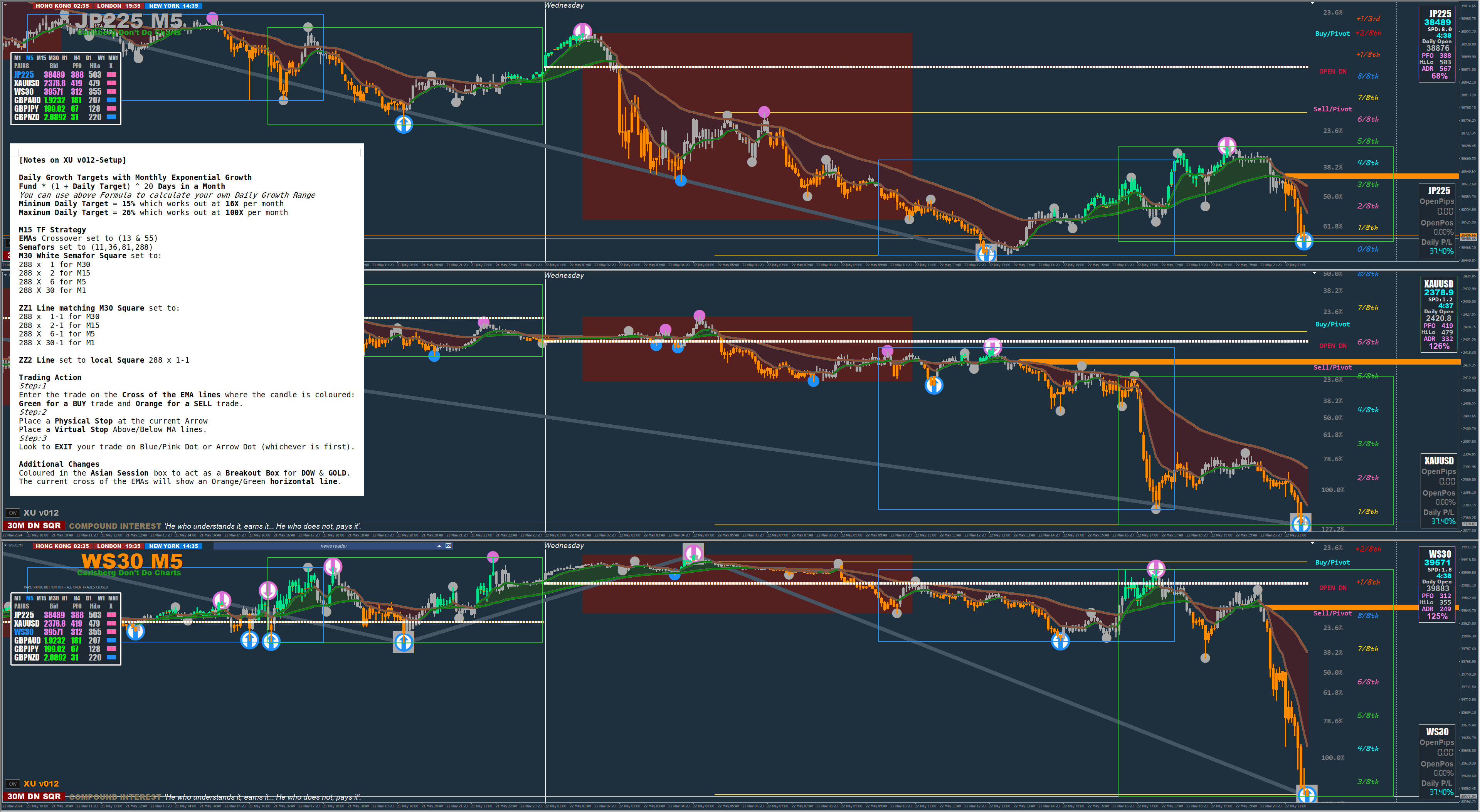Toggle ON button beside XU v012 in WS30 chart

click(x=13, y=784)
